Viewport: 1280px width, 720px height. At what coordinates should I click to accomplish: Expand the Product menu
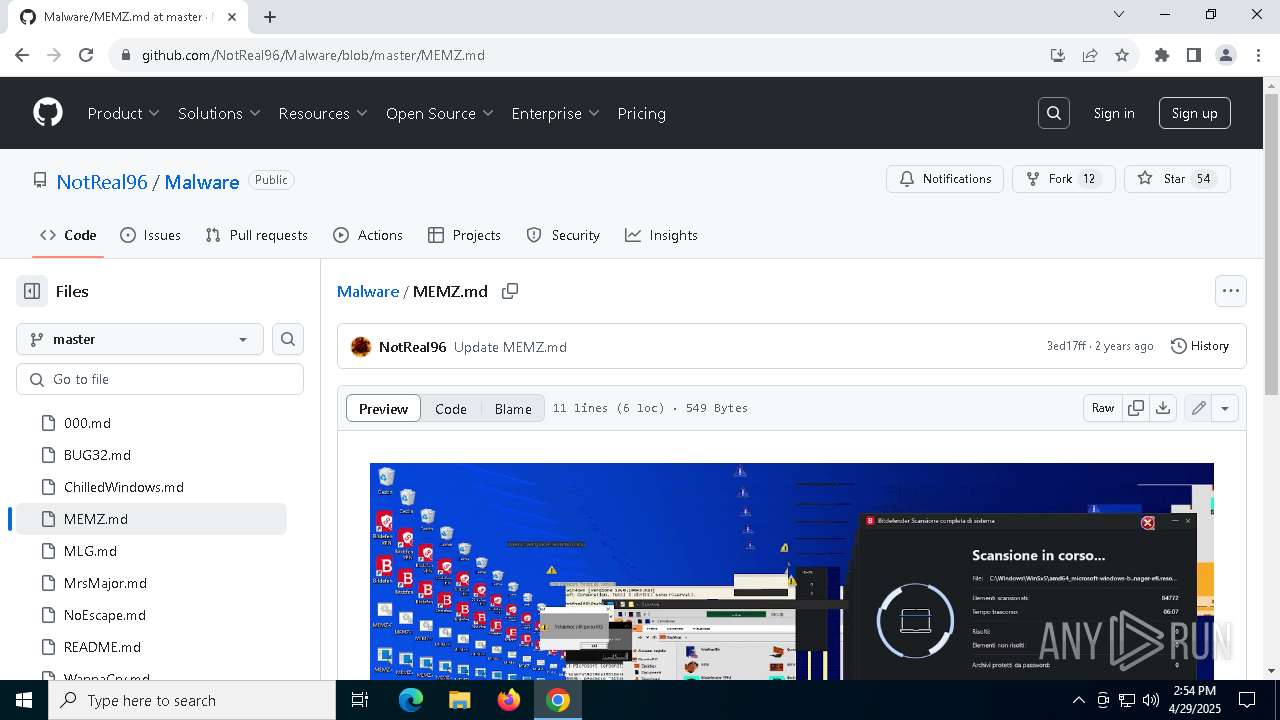[x=123, y=113]
